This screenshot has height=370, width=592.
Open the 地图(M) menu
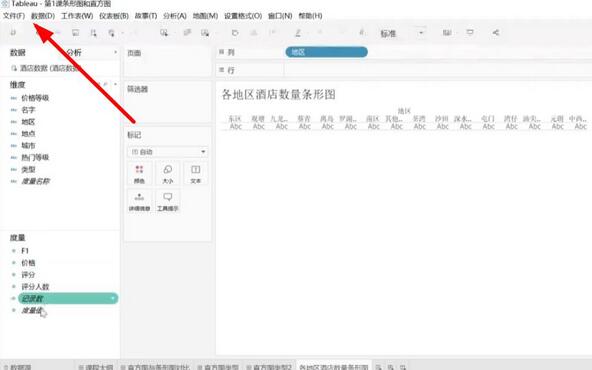pos(205,16)
